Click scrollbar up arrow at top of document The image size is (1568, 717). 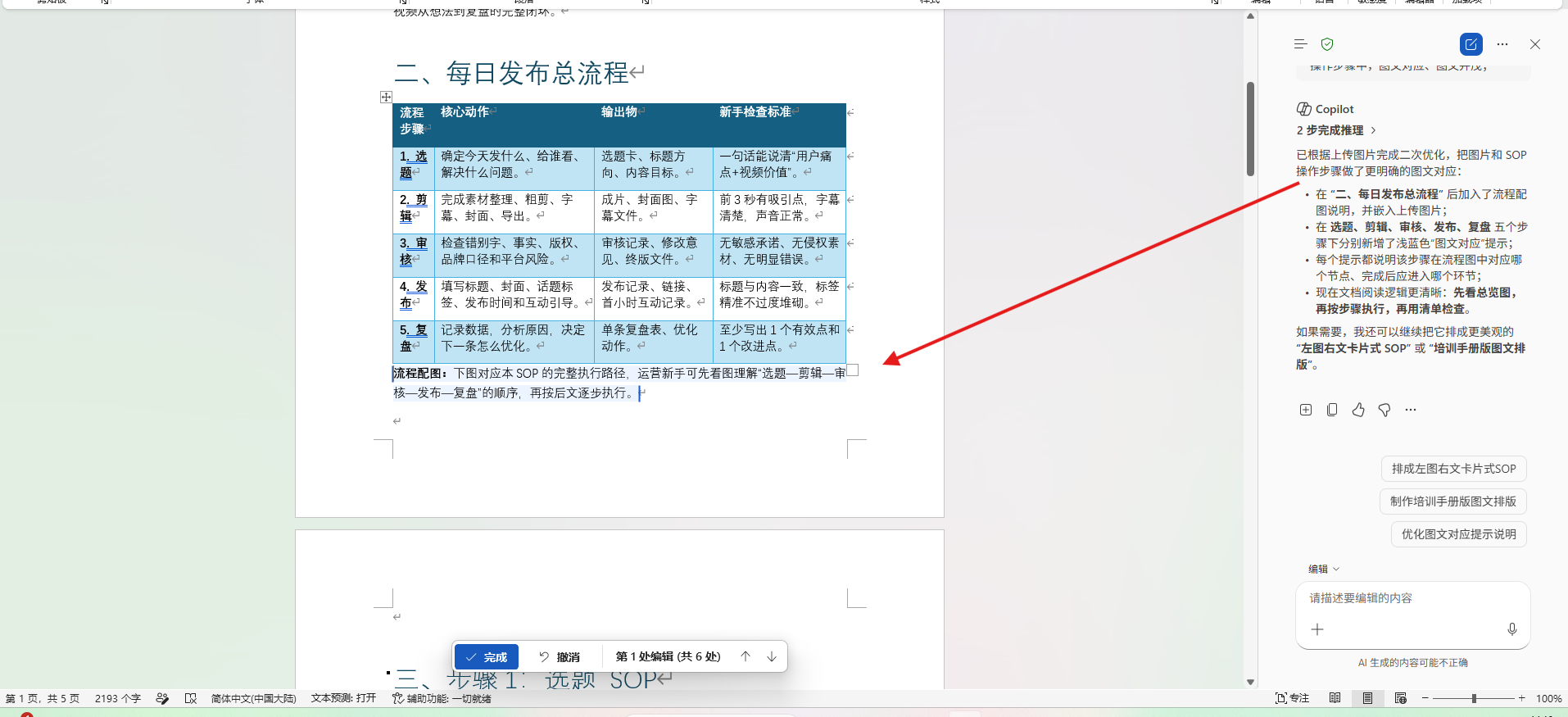point(1250,16)
